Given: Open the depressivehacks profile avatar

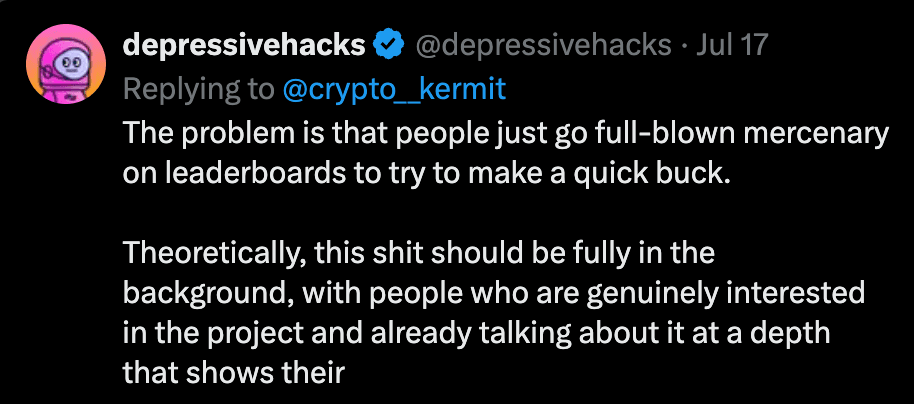Looking at the screenshot, I should [x=66, y=64].
